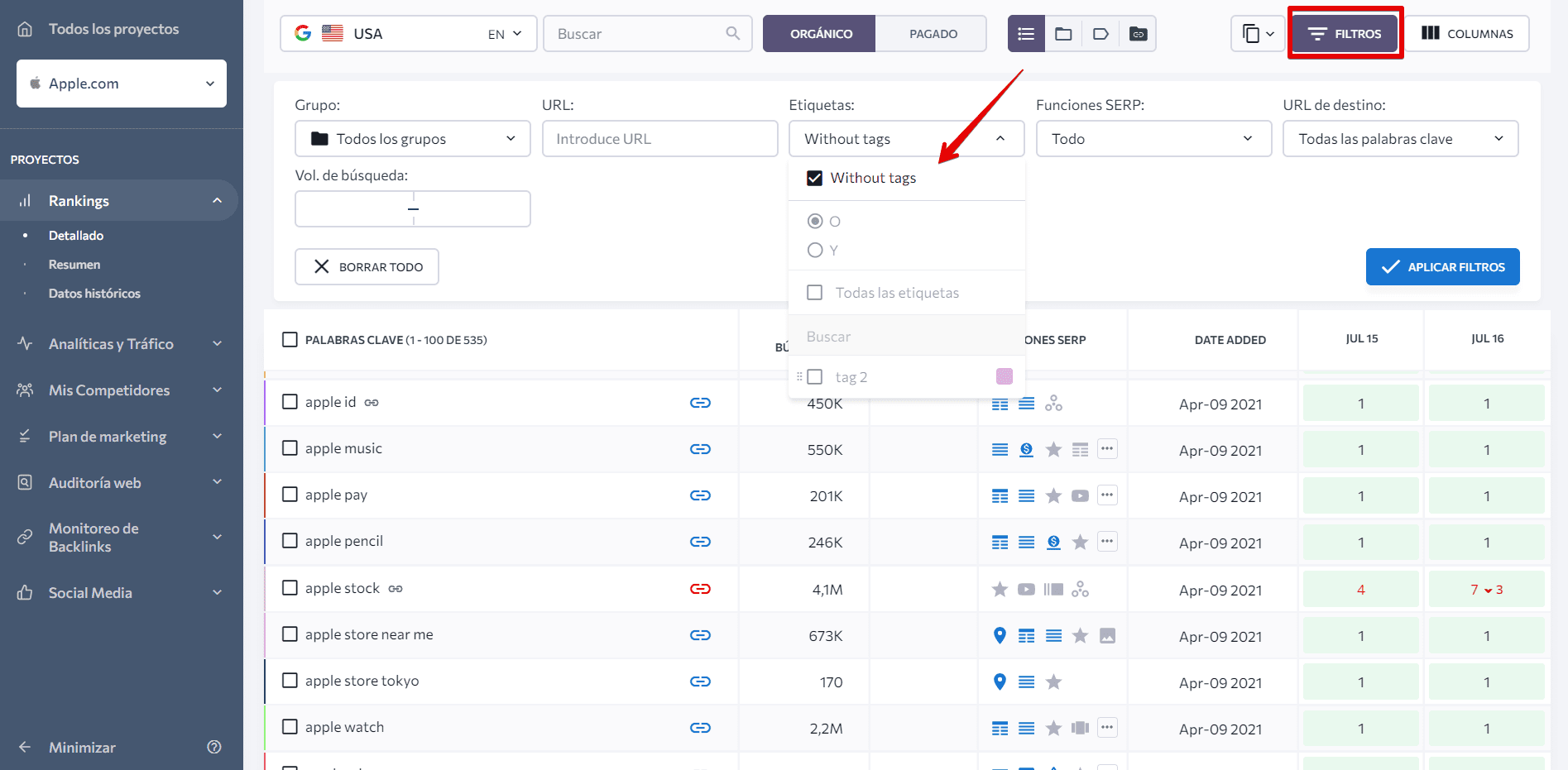Check the apple pay keyword checkbox
The width and height of the screenshot is (1568, 770).
coord(290,495)
